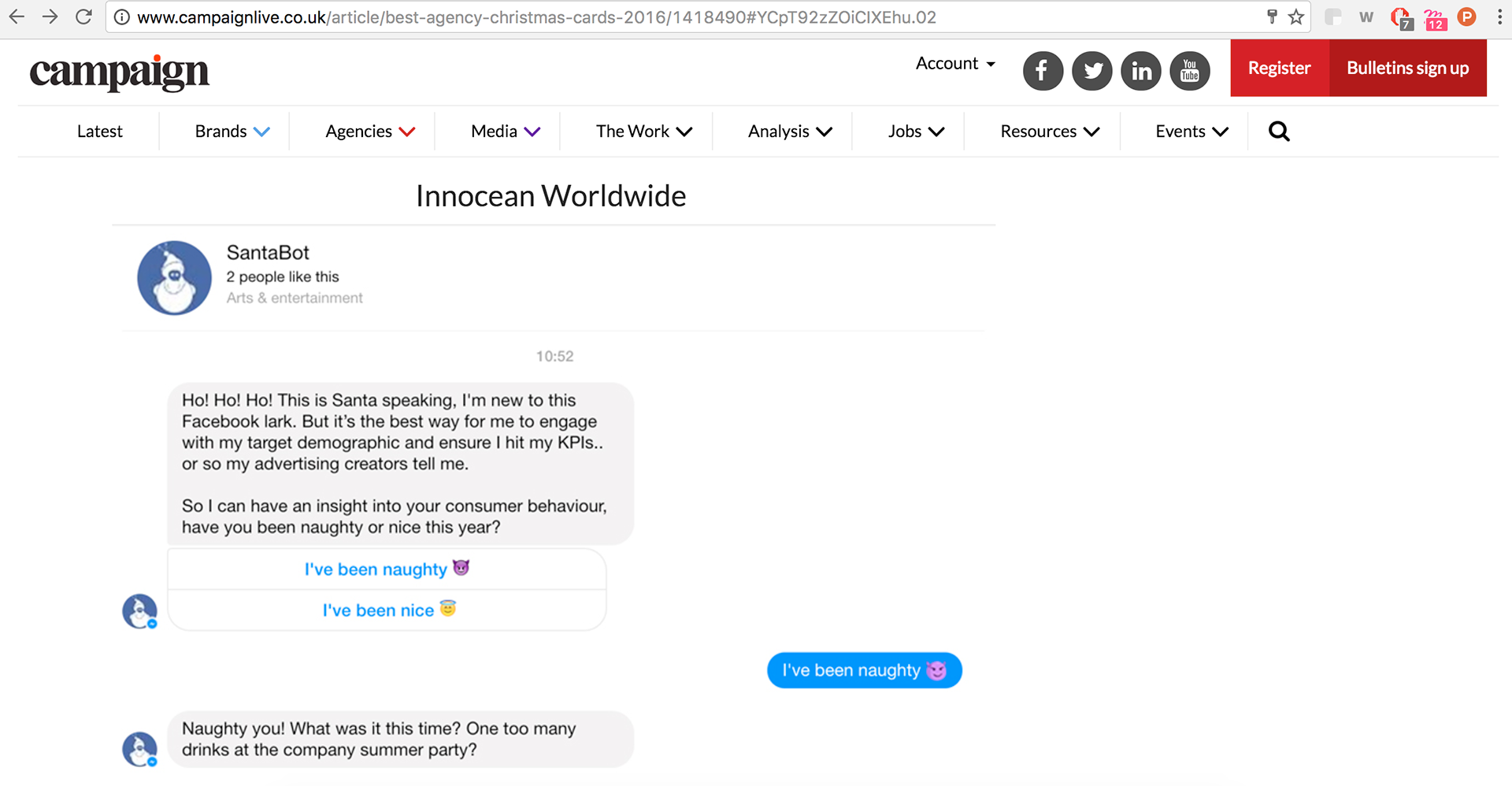
Task: Bookmark this page with the star icon
Action: (x=1295, y=17)
